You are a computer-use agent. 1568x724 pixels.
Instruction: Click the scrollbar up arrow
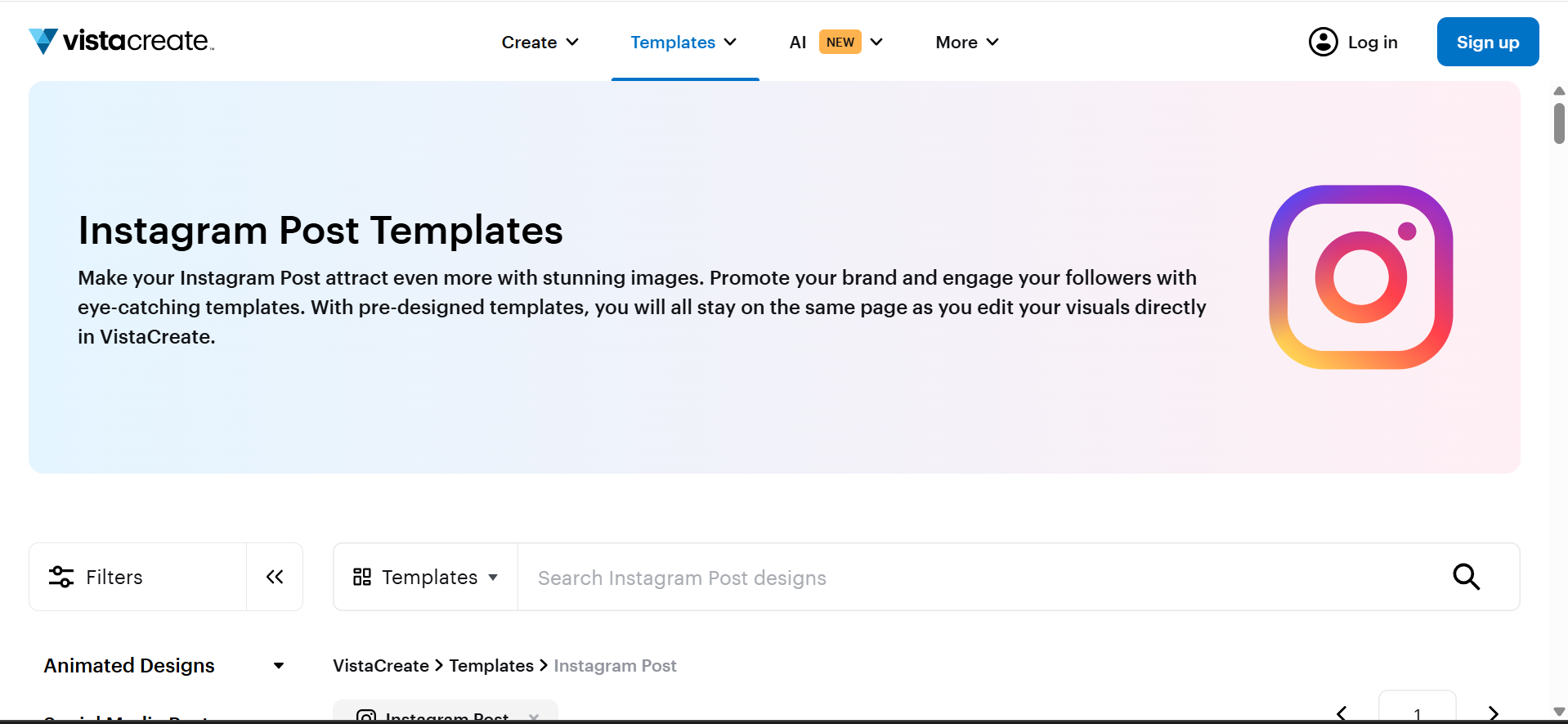(1559, 91)
